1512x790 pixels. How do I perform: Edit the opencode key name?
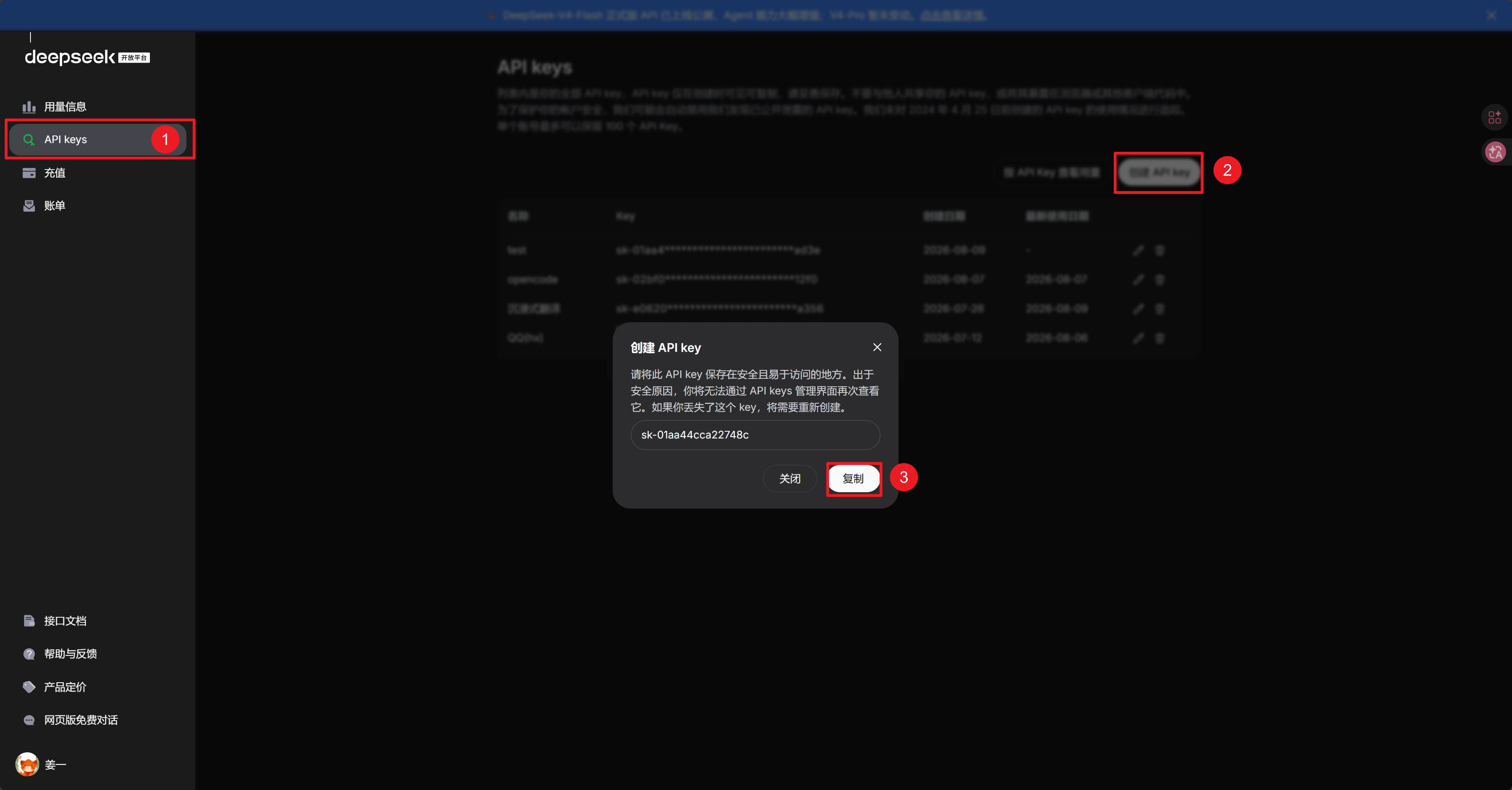(1138, 279)
